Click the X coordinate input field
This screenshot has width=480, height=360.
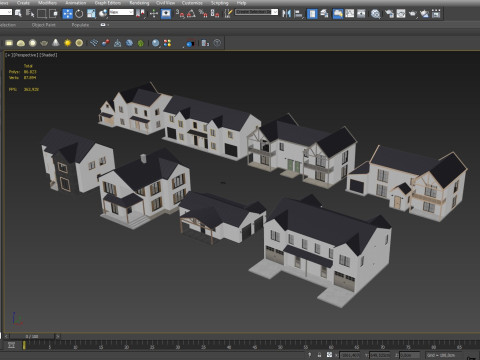pos(350,355)
